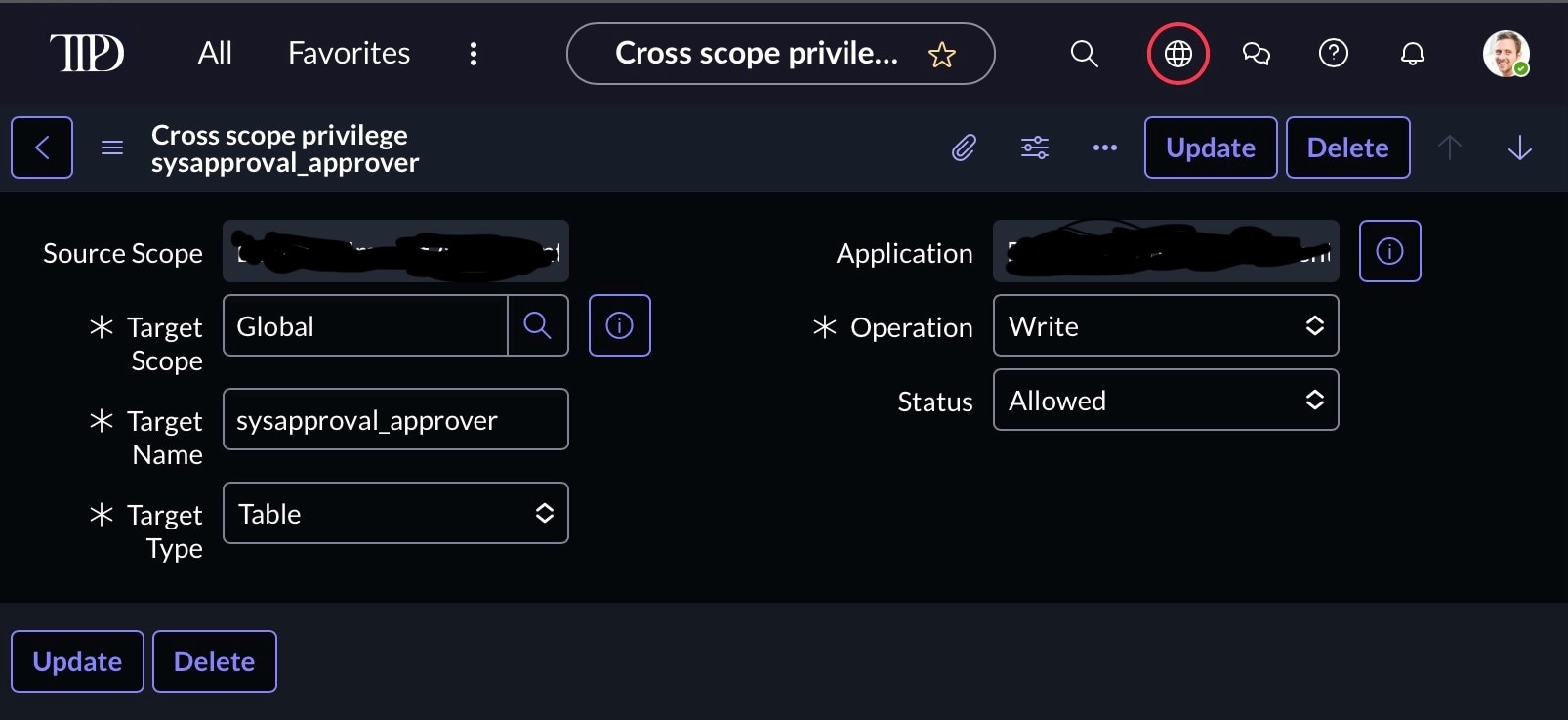
Task: Open the help question mark icon
Action: coord(1333,54)
